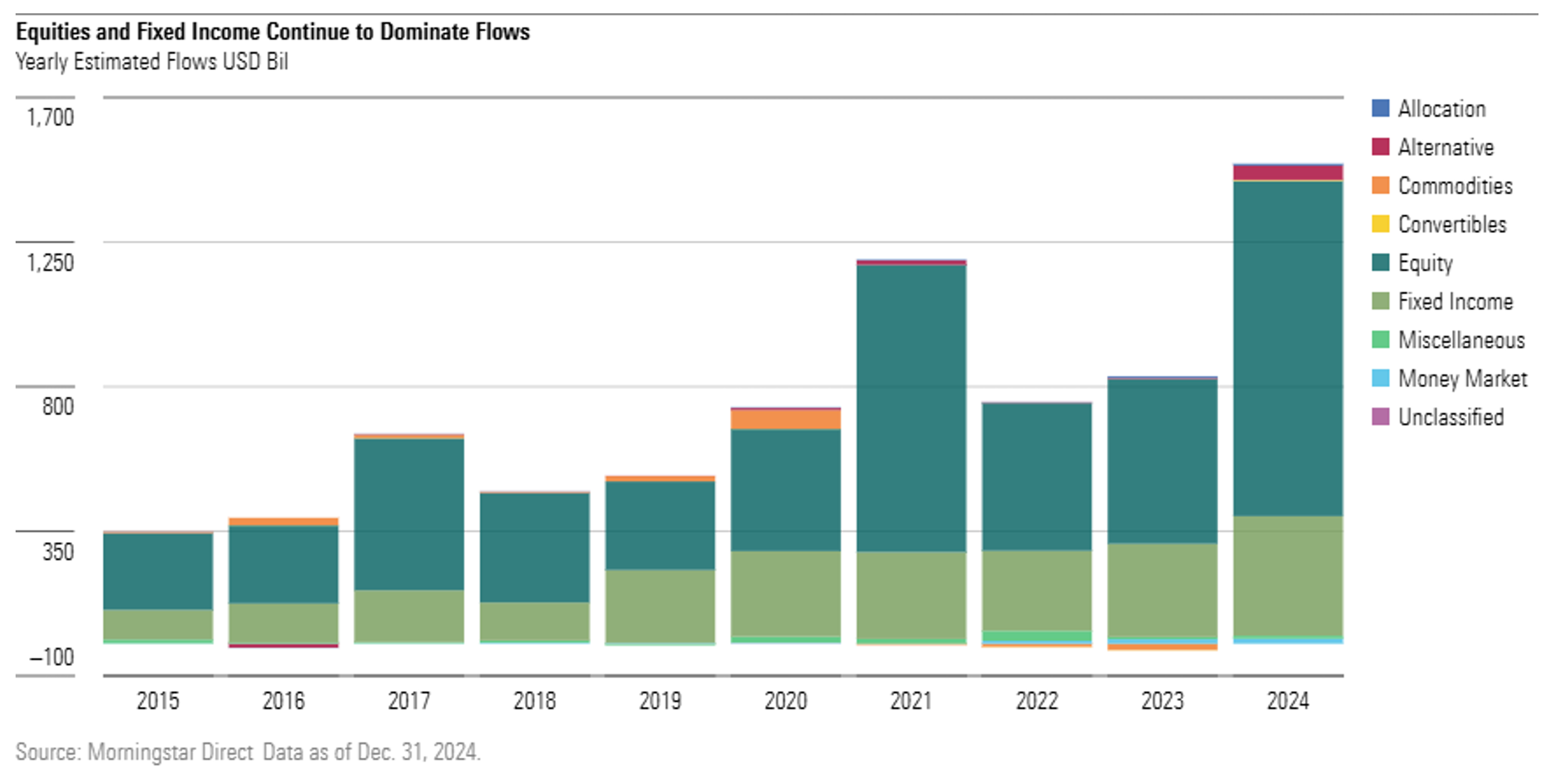Click the Fixed Income legend swatch

pos(1380,301)
